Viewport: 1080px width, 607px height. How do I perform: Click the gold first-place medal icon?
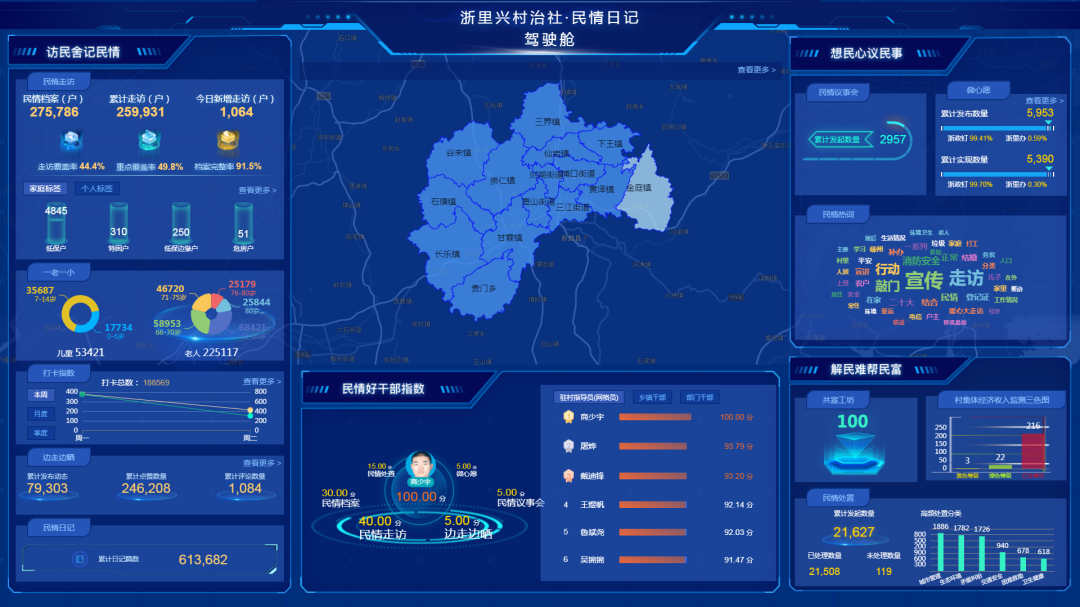pos(566,417)
